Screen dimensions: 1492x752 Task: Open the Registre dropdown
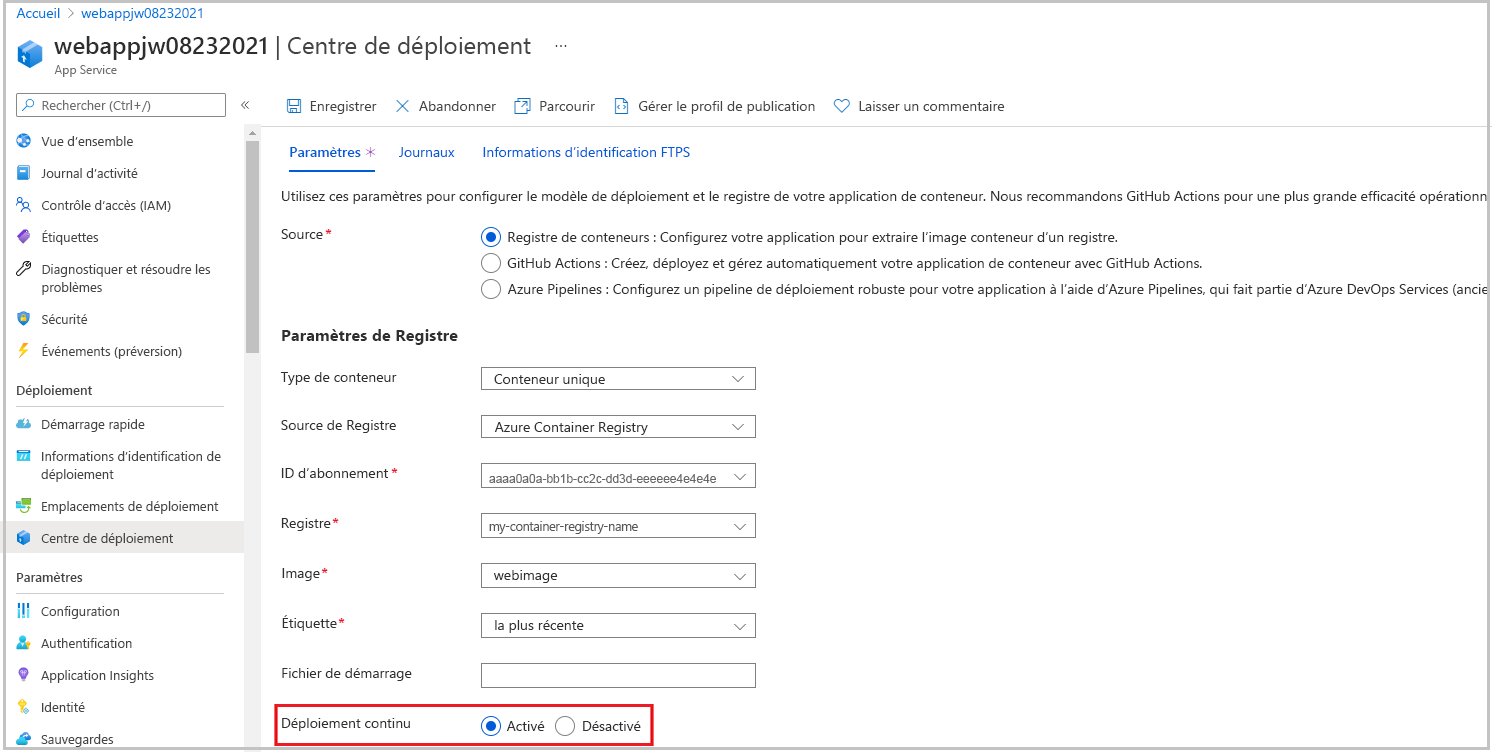[x=618, y=525]
